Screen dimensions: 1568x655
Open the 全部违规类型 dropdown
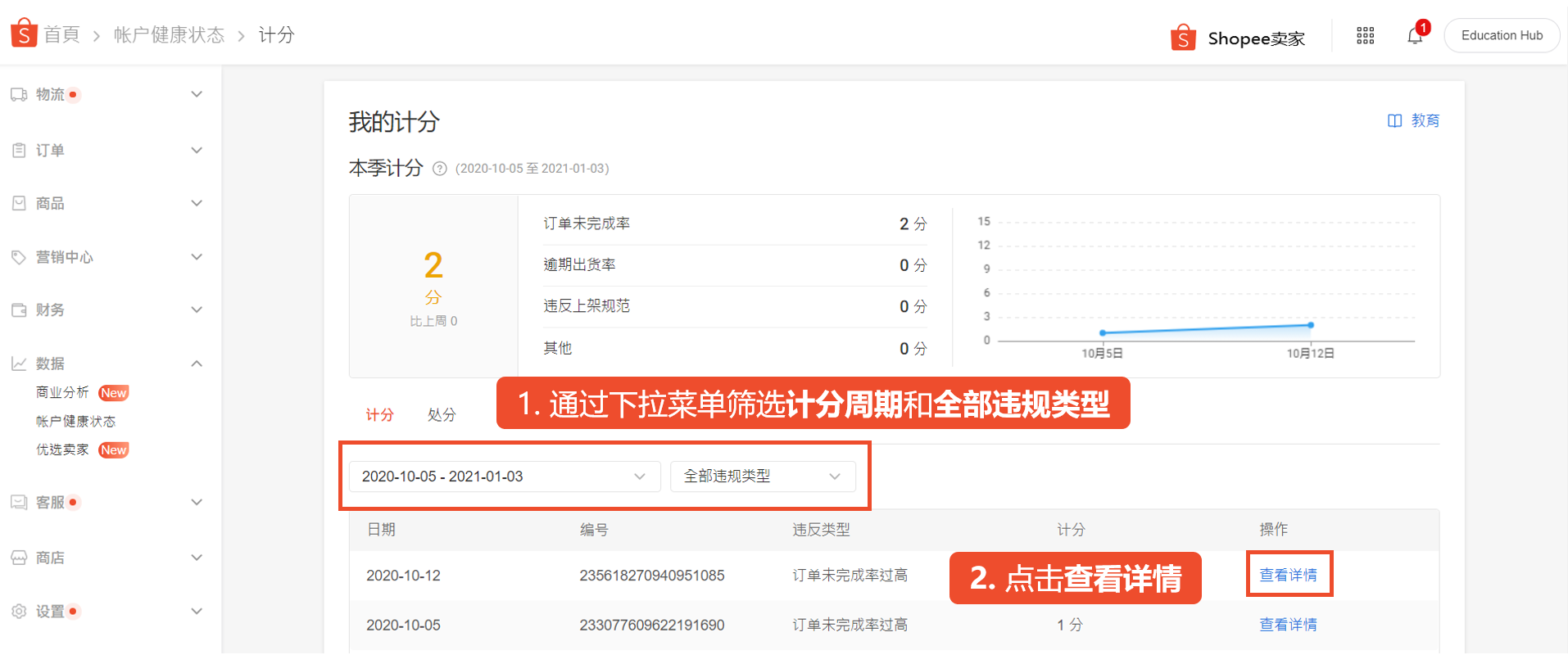[763, 477]
